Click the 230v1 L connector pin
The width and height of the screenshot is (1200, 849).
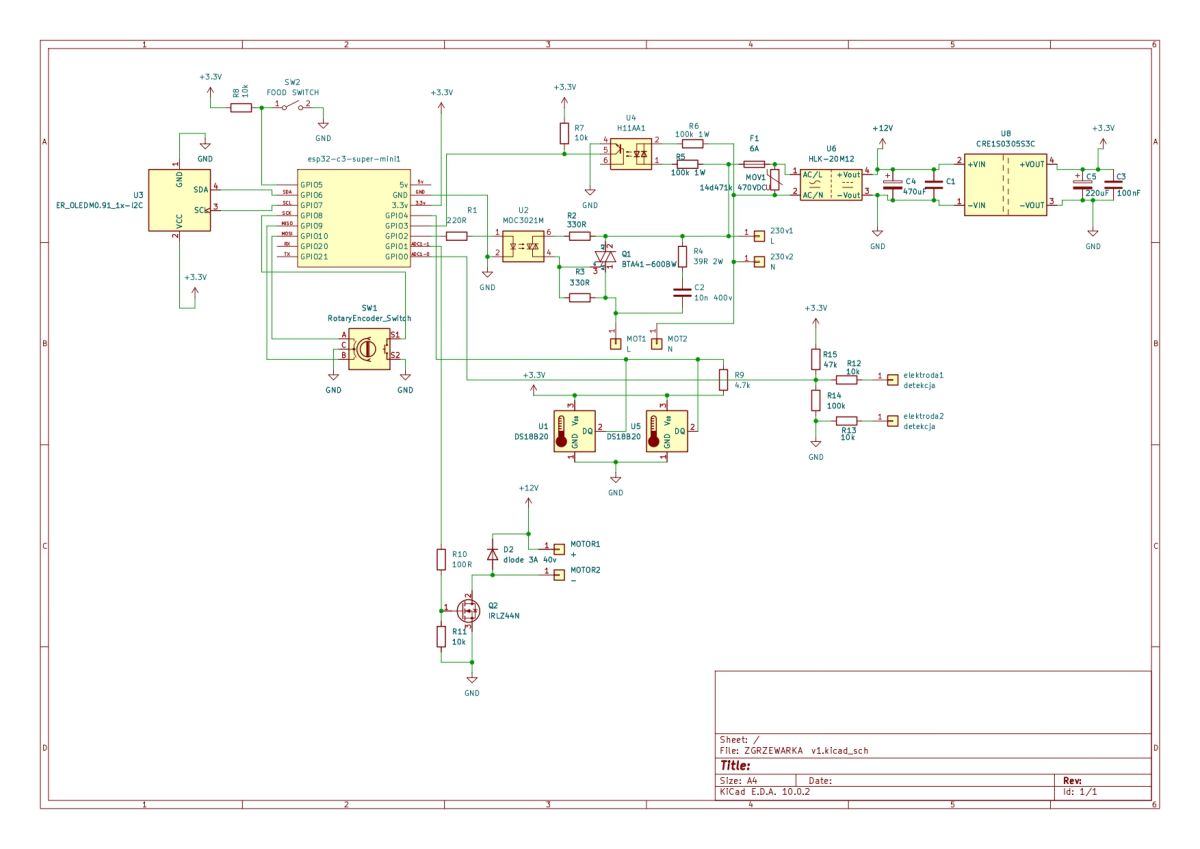coord(758,235)
